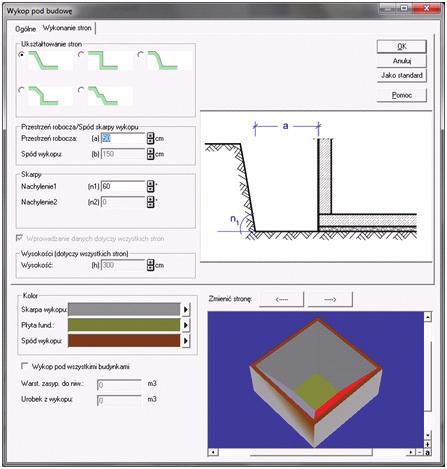The image size is (447, 469).
Task: Click the excavation cross-section diagram
Action: click(x=315, y=187)
